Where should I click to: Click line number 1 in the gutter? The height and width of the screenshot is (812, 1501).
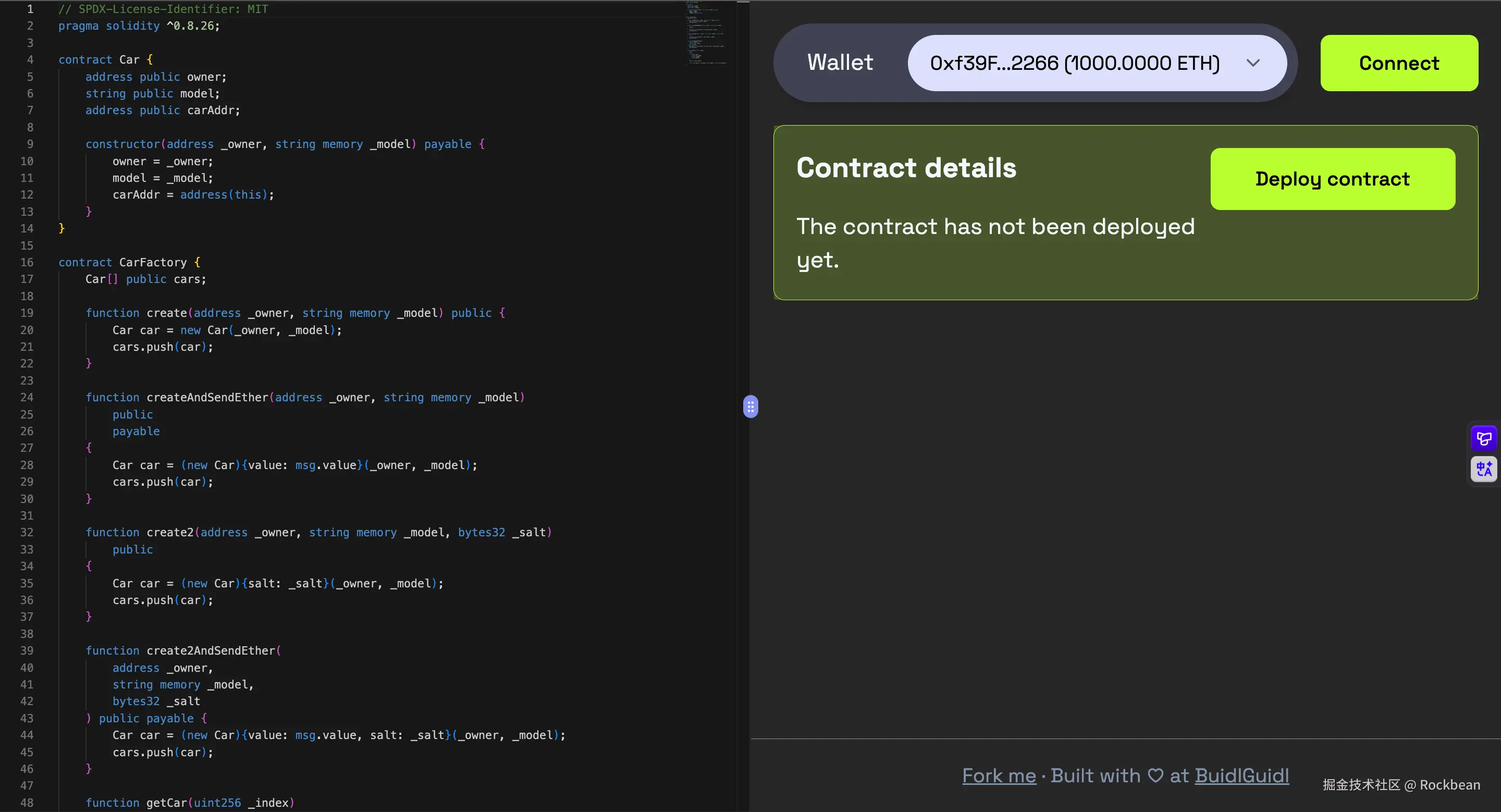tap(30, 9)
